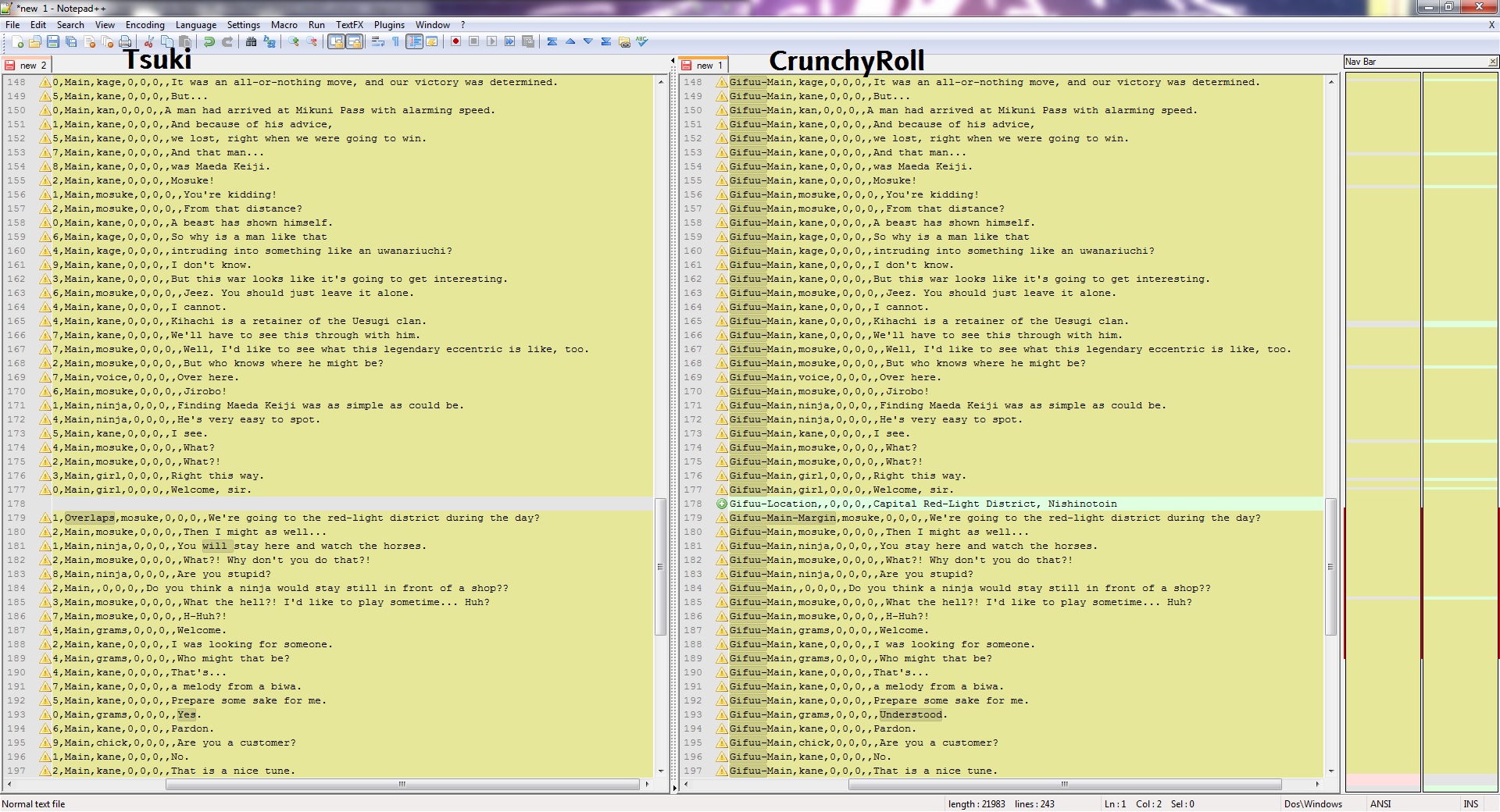Click the 'INS' insert-mode indicator
The width and height of the screenshot is (1500, 812).
1471,804
